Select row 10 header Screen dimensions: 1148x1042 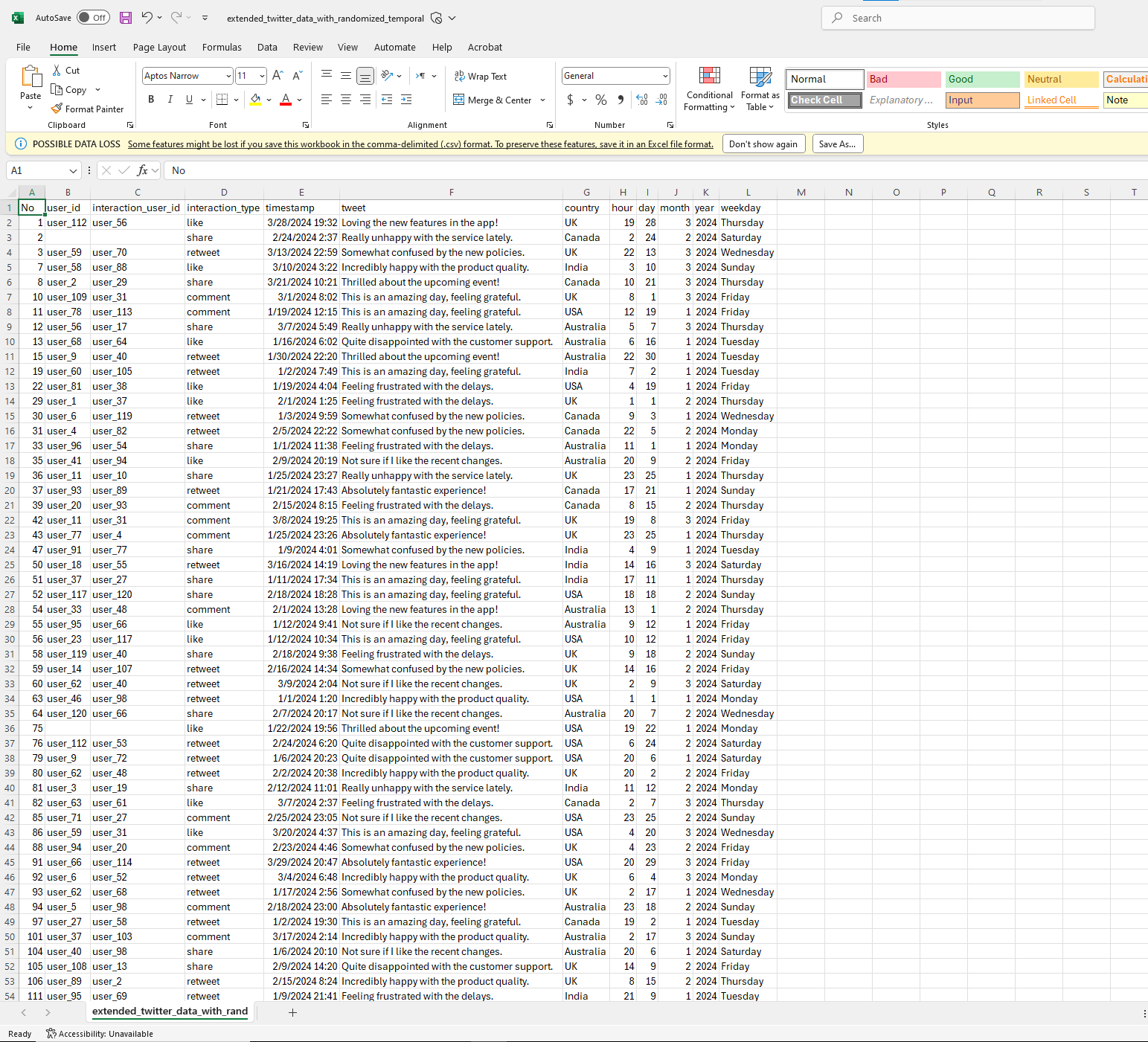pos(10,342)
